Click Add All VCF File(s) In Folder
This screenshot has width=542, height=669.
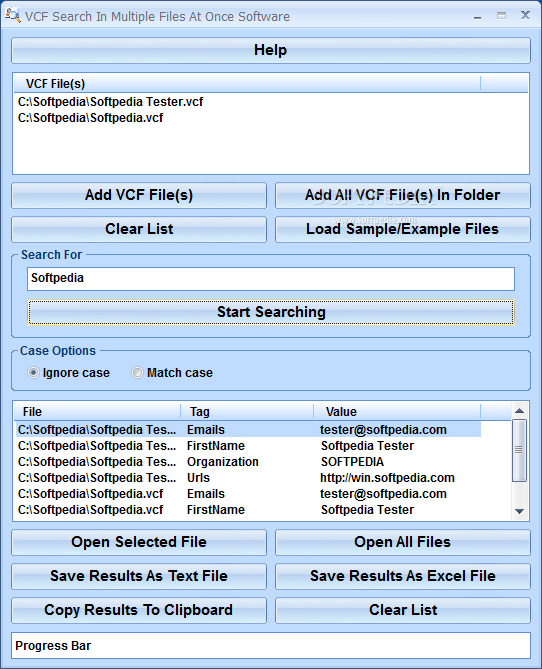(x=402, y=195)
